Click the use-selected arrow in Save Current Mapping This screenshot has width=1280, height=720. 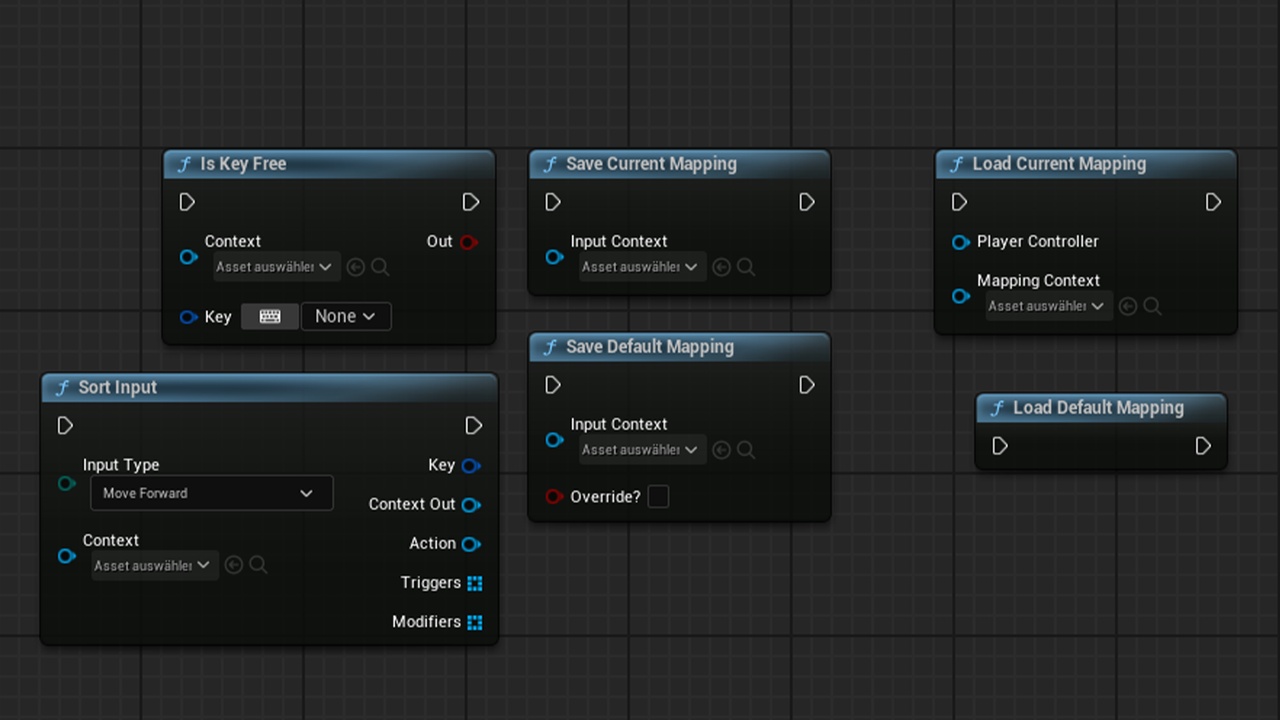[721, 267]
